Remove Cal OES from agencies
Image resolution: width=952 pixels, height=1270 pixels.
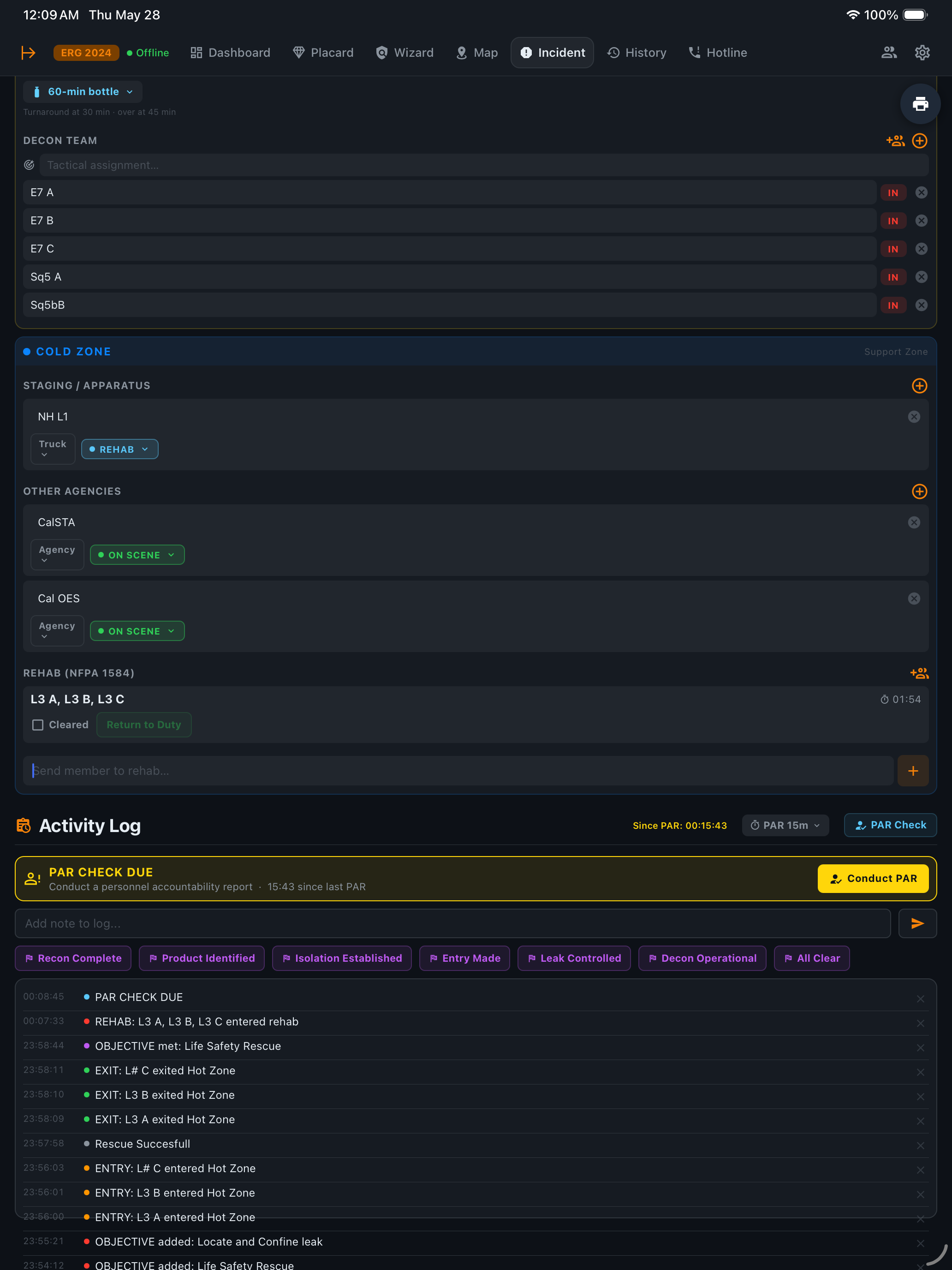coord(914,598)
